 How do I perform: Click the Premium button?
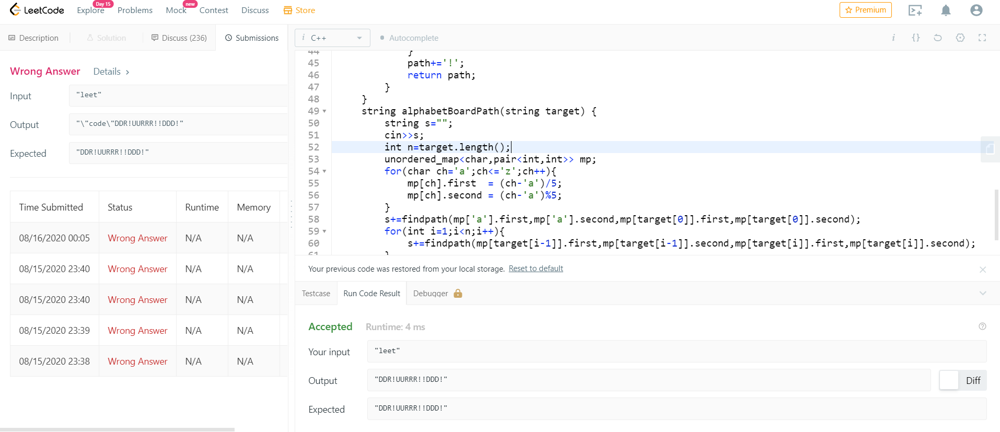[x=865, y=10]
